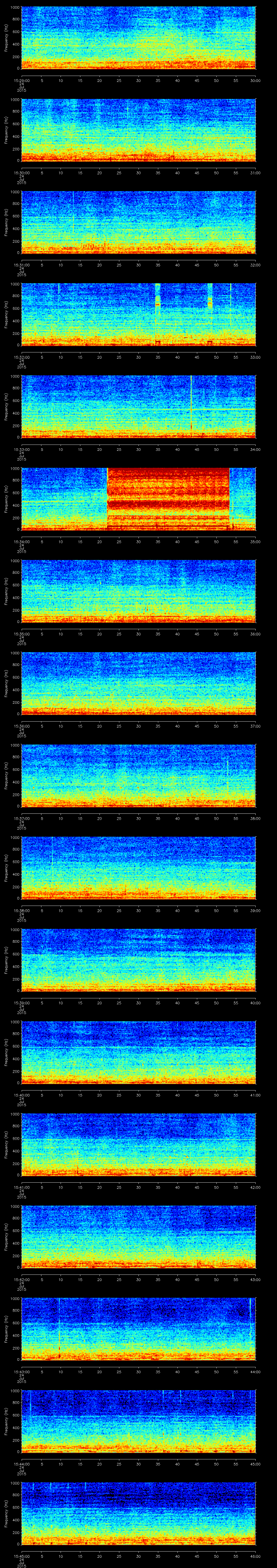
Task: Click the 15:37:00 start time label
Action: 21,818
